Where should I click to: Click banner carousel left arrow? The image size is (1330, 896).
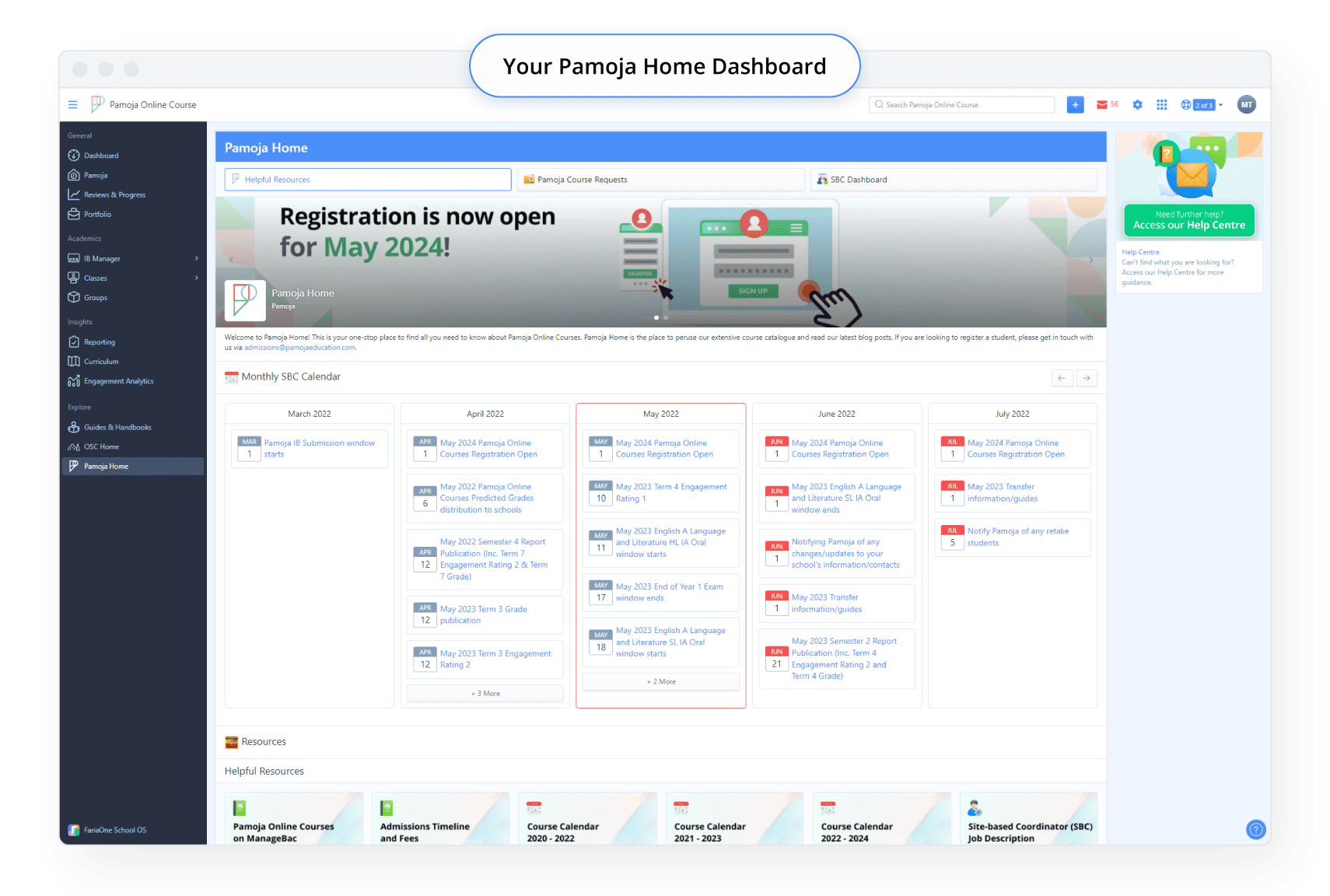pyautogui.click(x=231, y=260)
